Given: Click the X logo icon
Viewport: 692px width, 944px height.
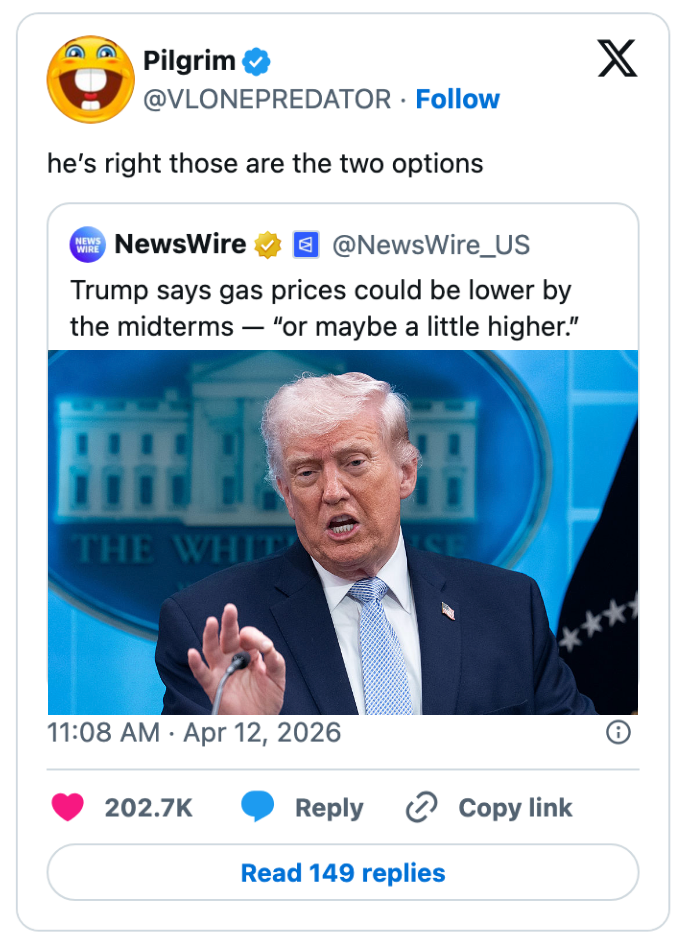Looking at the screenshot, I should pyautogui.click(x=616, y=61).
